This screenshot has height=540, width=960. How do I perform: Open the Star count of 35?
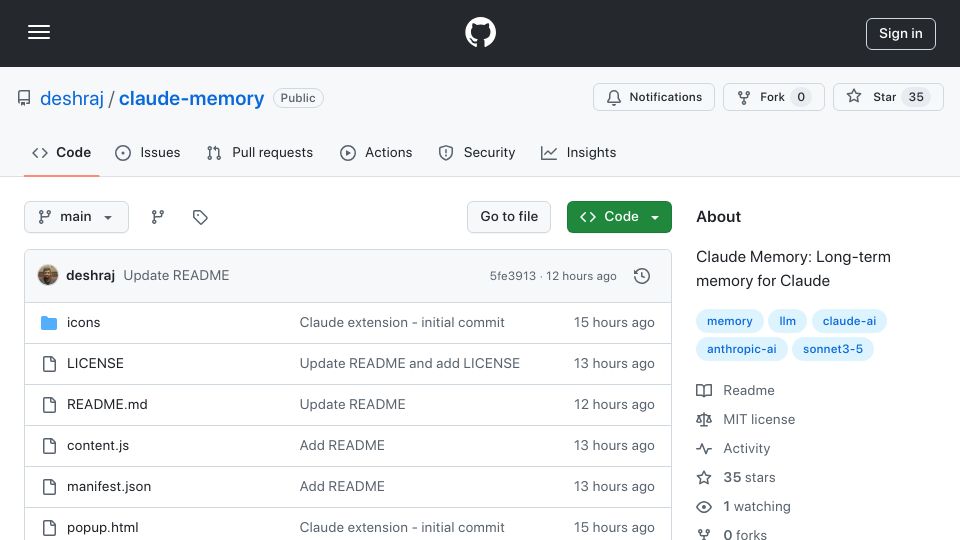pos(916,97)
